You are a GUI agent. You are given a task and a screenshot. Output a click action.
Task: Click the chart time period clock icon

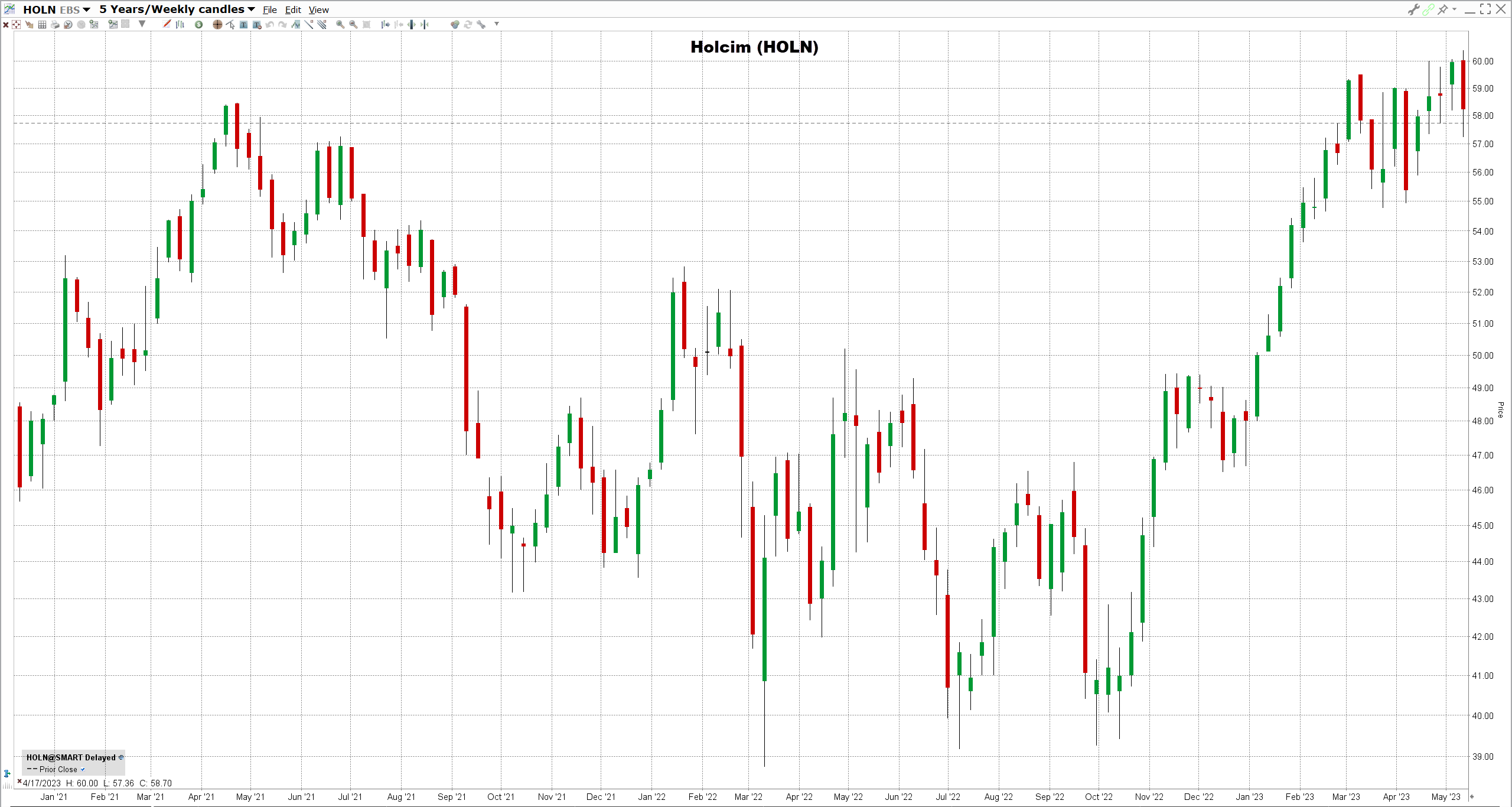tap(68, 25)
